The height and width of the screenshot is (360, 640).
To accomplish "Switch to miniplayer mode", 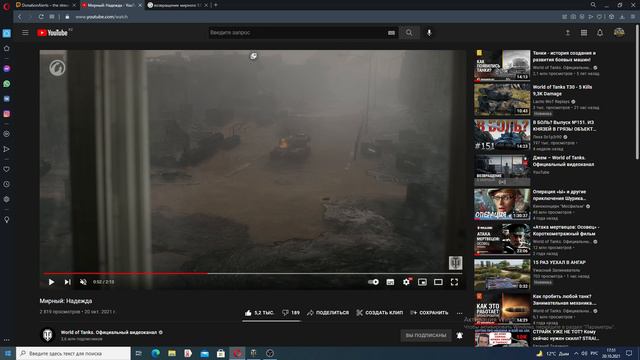I will click(422, 282).
